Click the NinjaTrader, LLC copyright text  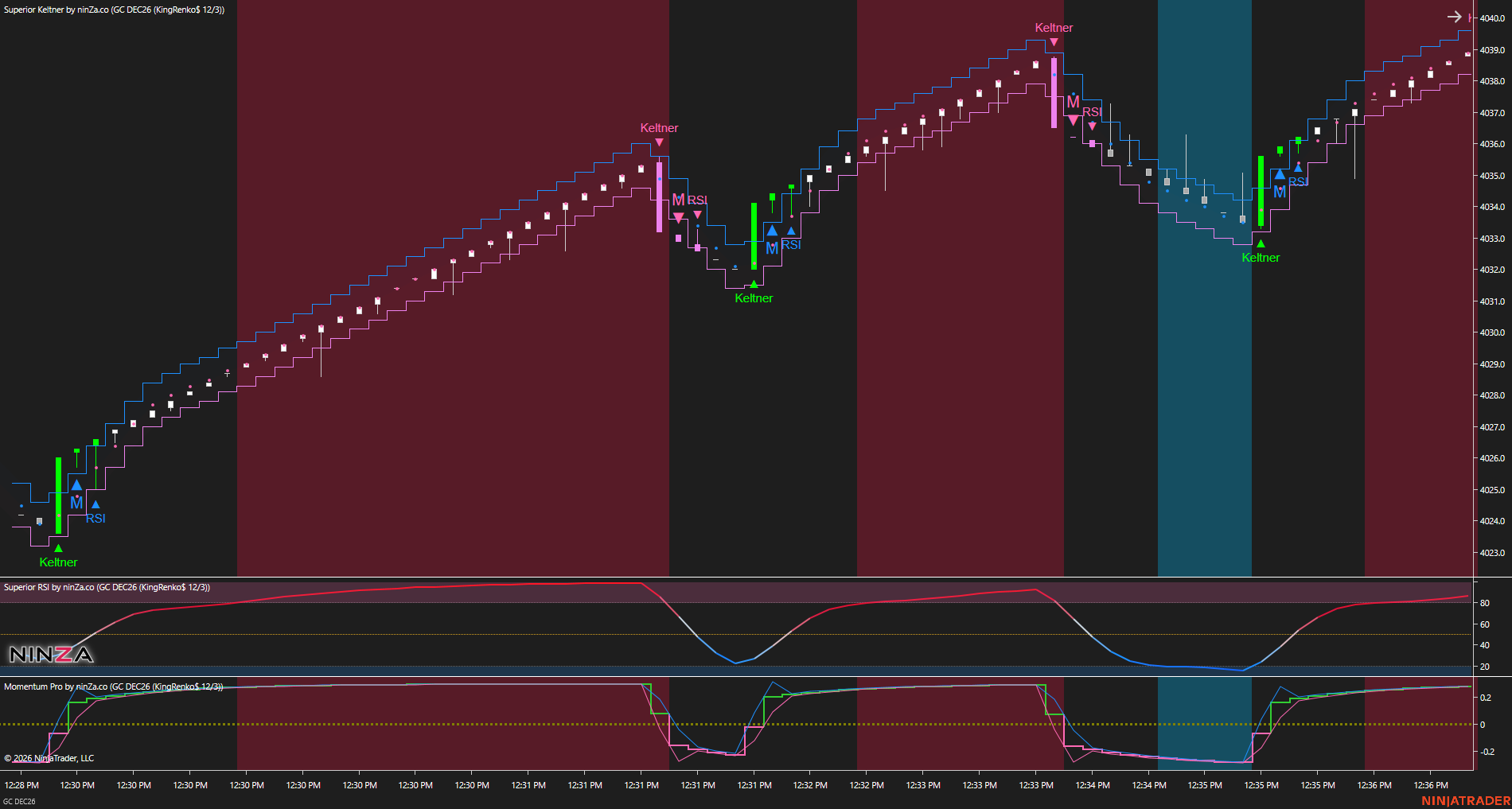click(x=49, y=758)
